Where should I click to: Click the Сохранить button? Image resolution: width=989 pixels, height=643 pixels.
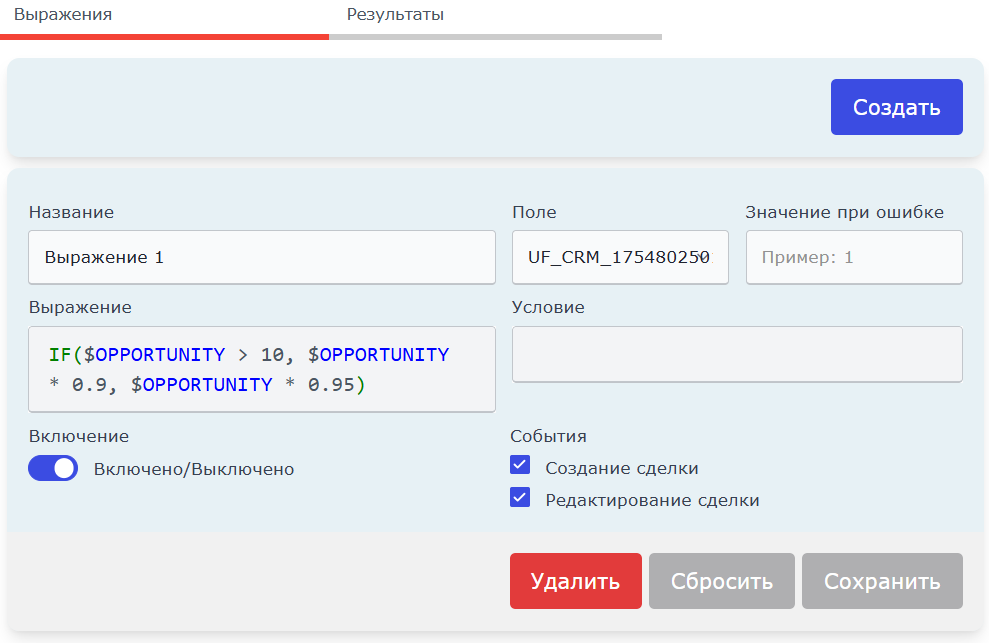coord(882,581)
